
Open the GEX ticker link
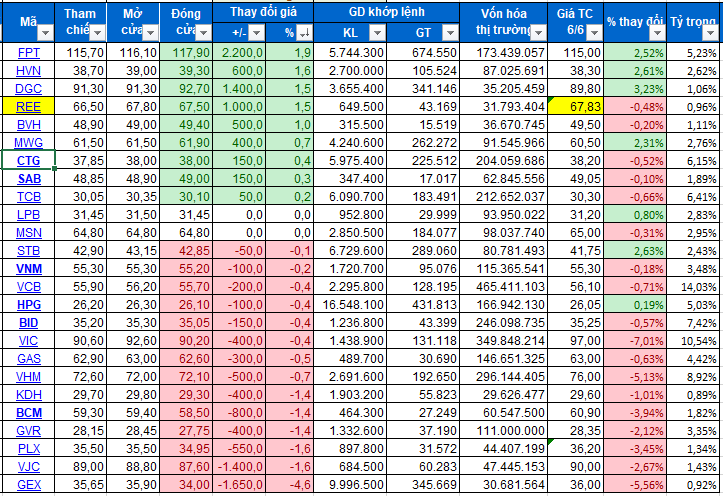[29, 484]
